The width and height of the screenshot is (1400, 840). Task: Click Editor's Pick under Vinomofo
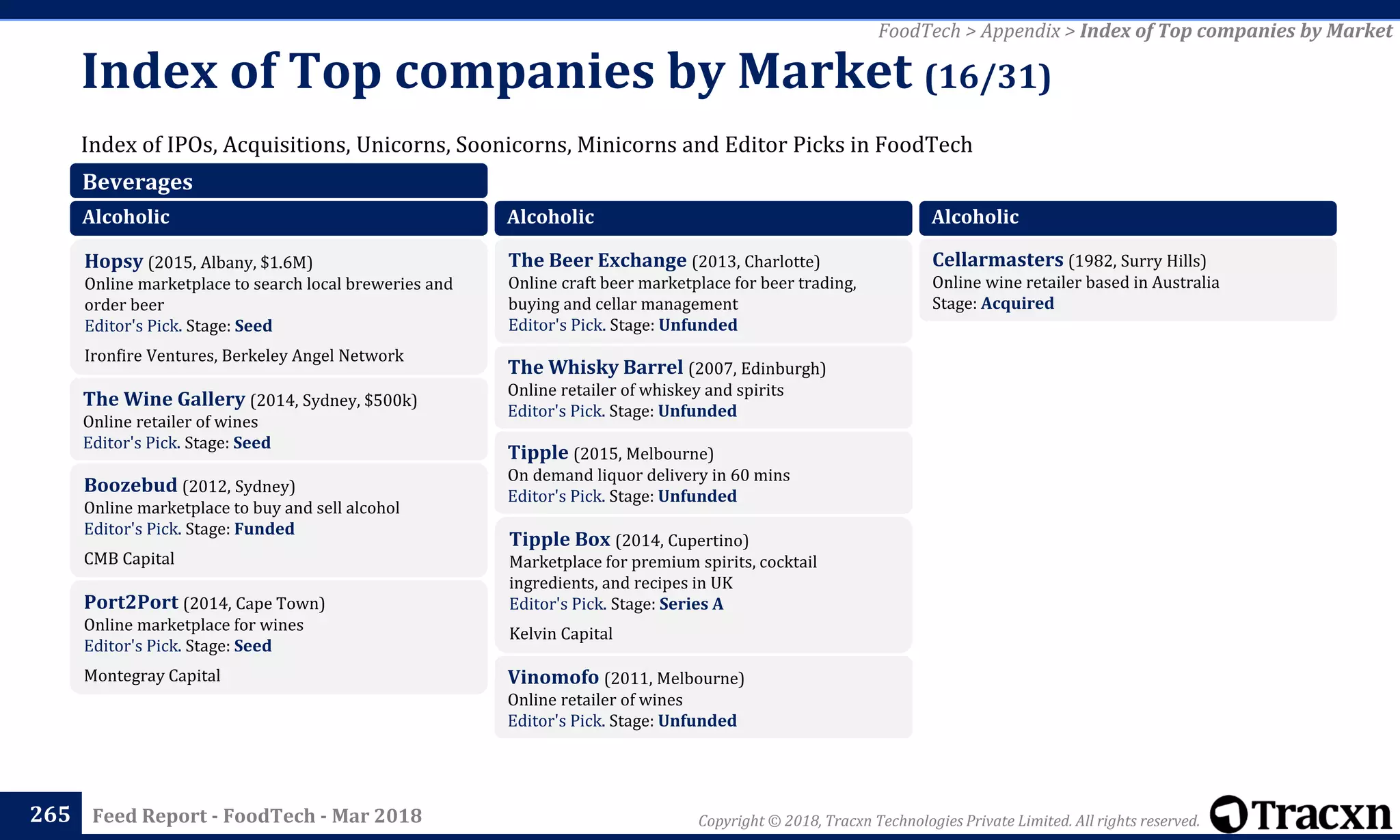555,721
